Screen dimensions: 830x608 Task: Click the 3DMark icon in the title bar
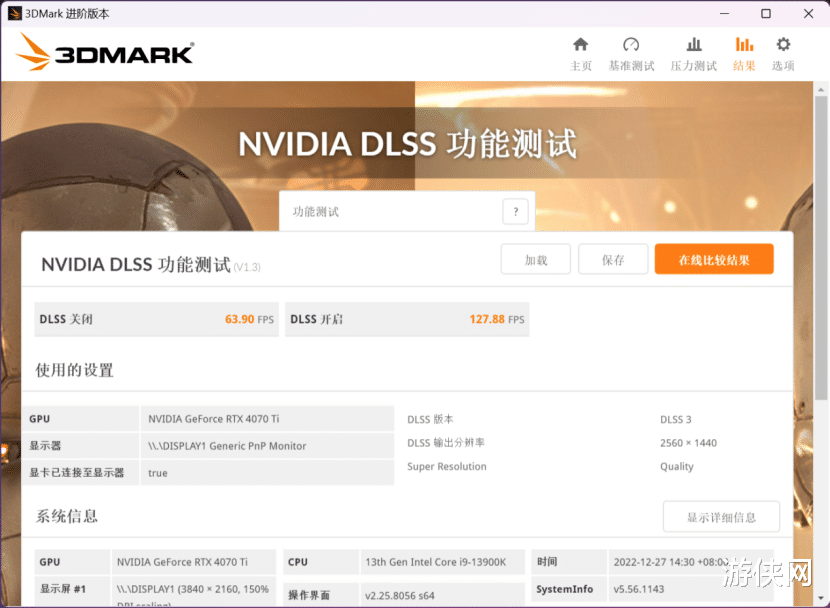[14, 13]
